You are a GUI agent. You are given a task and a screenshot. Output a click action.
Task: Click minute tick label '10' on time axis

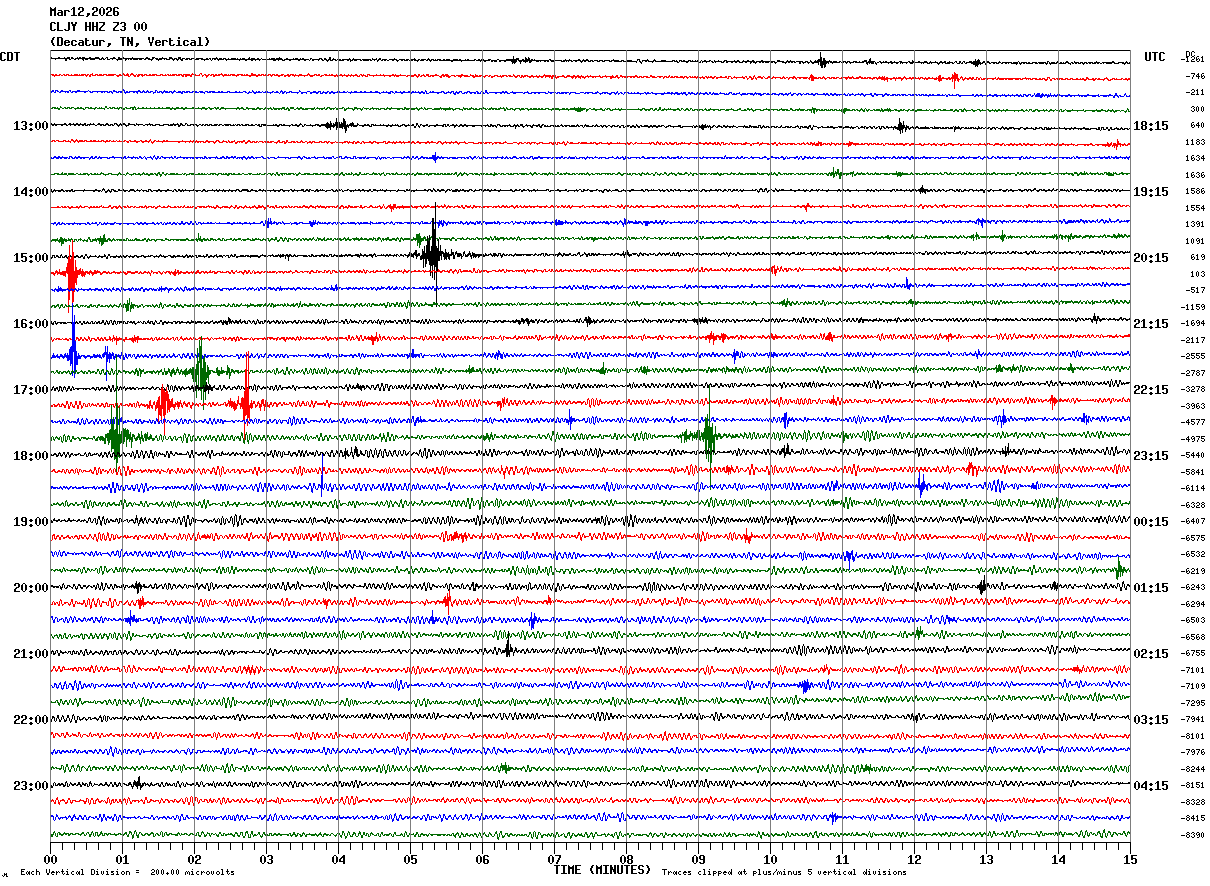[x=770, y=859]
